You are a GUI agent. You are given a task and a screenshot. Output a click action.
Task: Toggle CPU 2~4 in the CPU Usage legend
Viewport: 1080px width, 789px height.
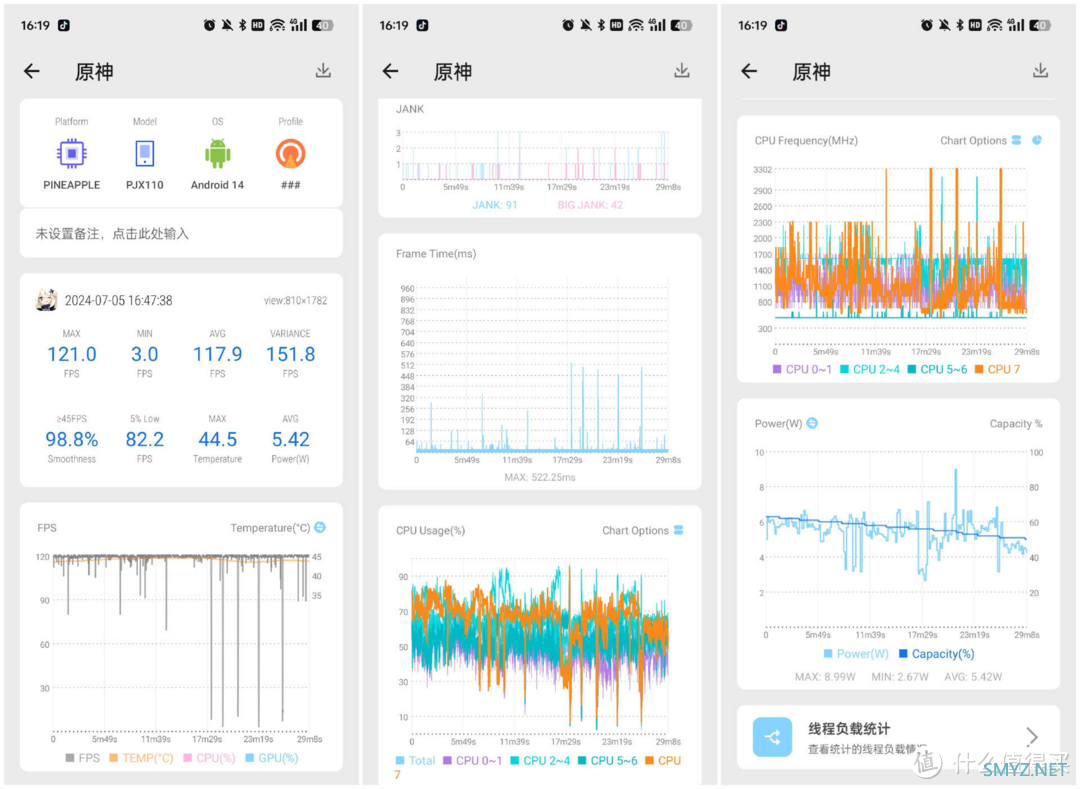pyautogui.click(x=540, y=761)
